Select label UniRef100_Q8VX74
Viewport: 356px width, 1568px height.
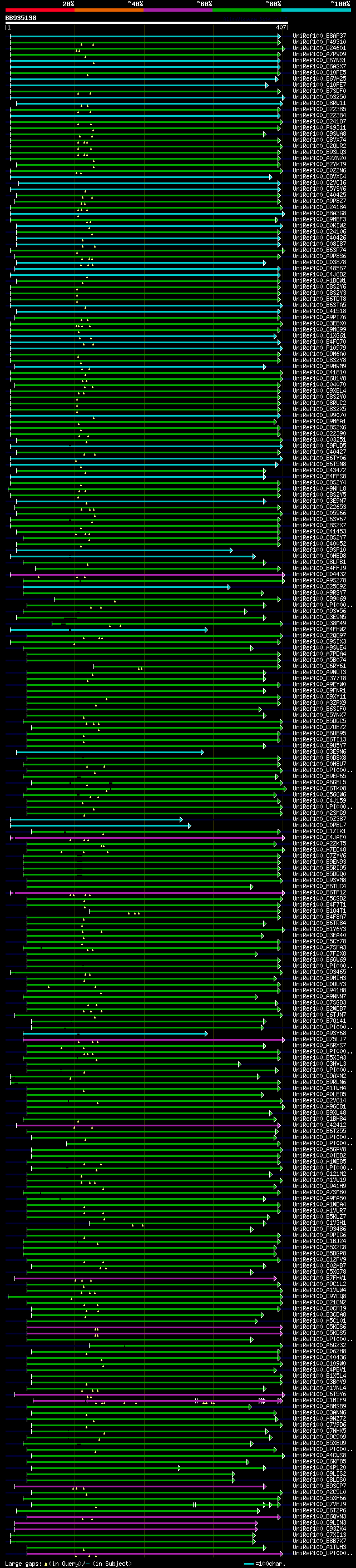[x=319, y=140]
